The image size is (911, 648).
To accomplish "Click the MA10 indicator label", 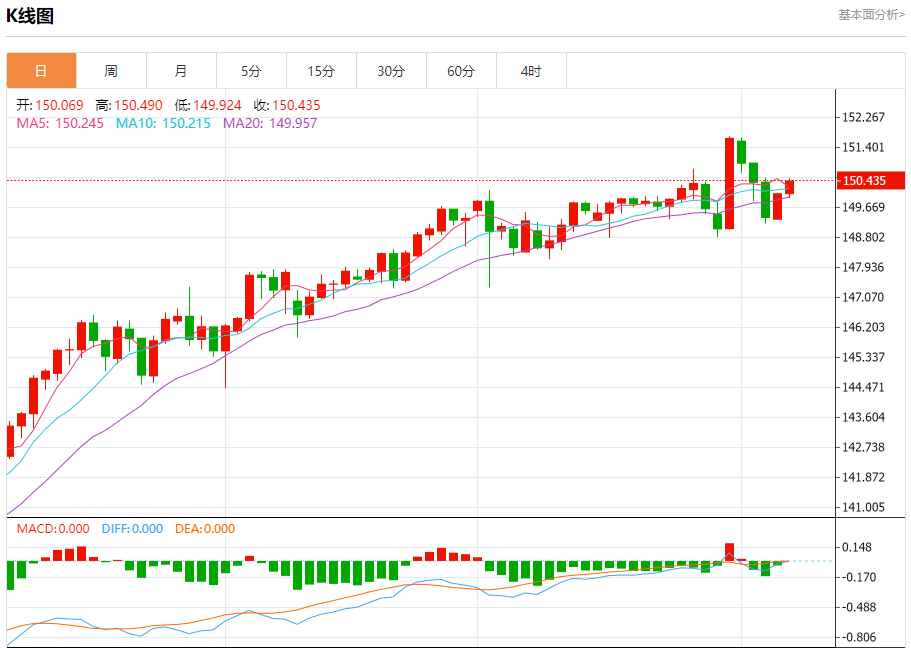I will tap(163, 123).
